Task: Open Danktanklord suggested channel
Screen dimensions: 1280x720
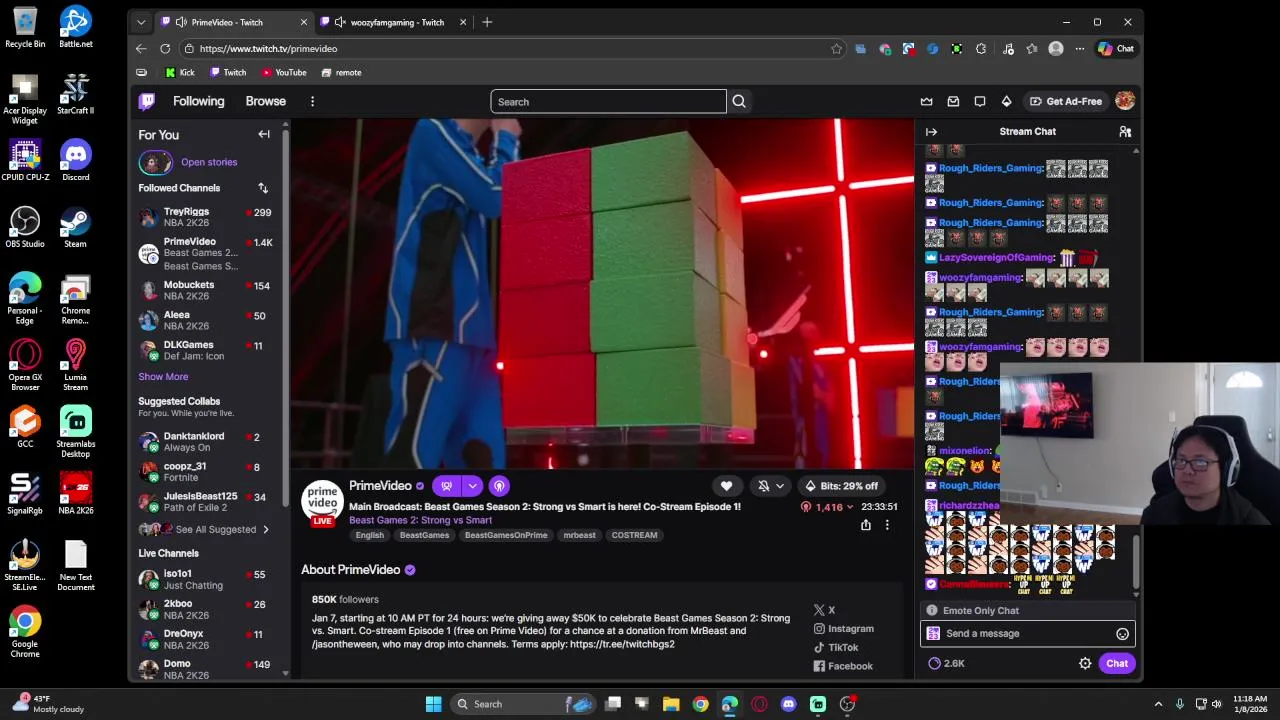Action: (x=205, y=441)
